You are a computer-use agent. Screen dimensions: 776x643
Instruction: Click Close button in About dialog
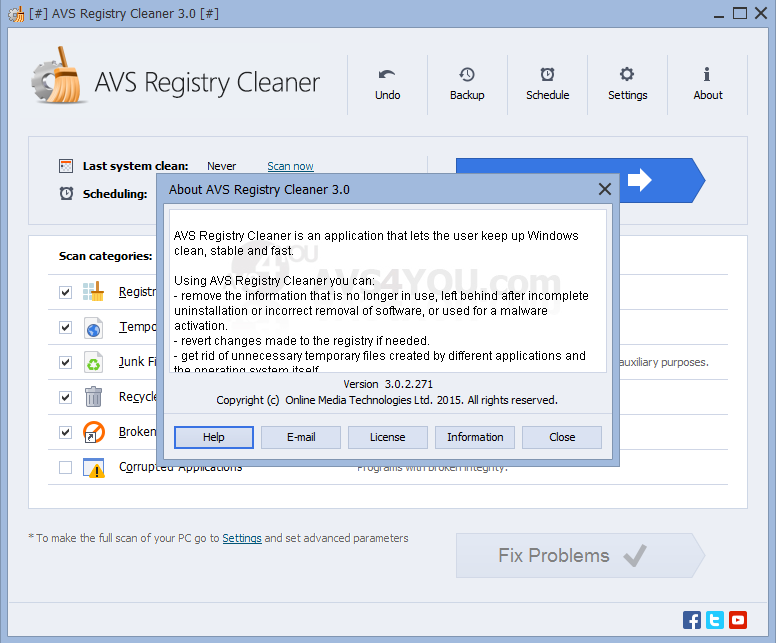[562, 437]
